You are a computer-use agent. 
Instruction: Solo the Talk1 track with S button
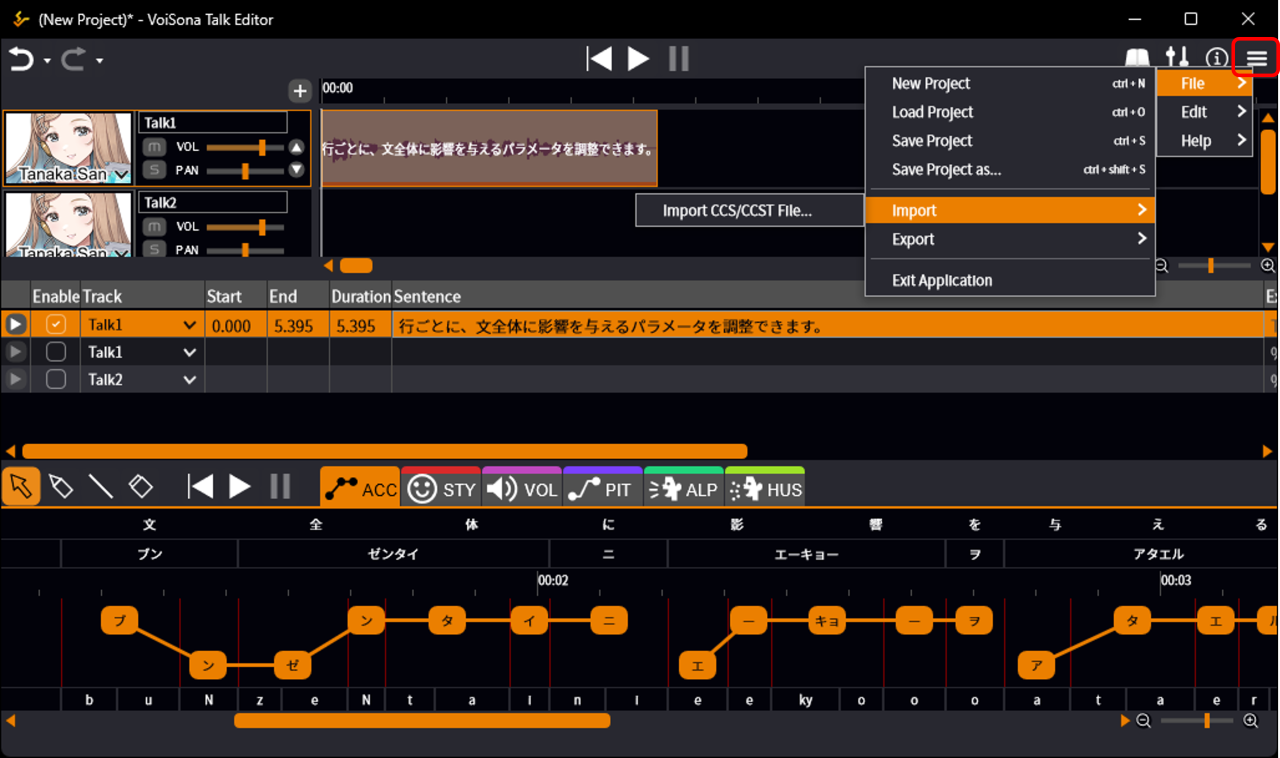tap(154, 170)
